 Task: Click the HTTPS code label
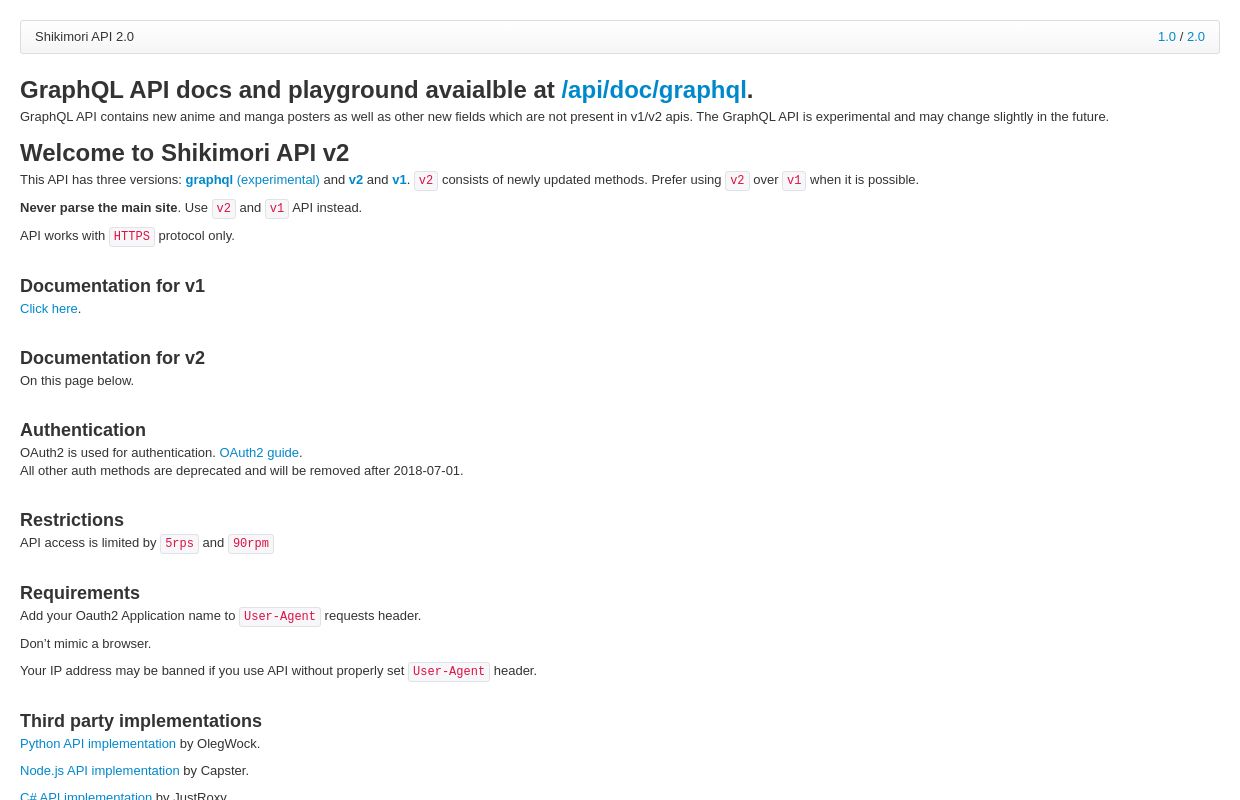(132, 237)
